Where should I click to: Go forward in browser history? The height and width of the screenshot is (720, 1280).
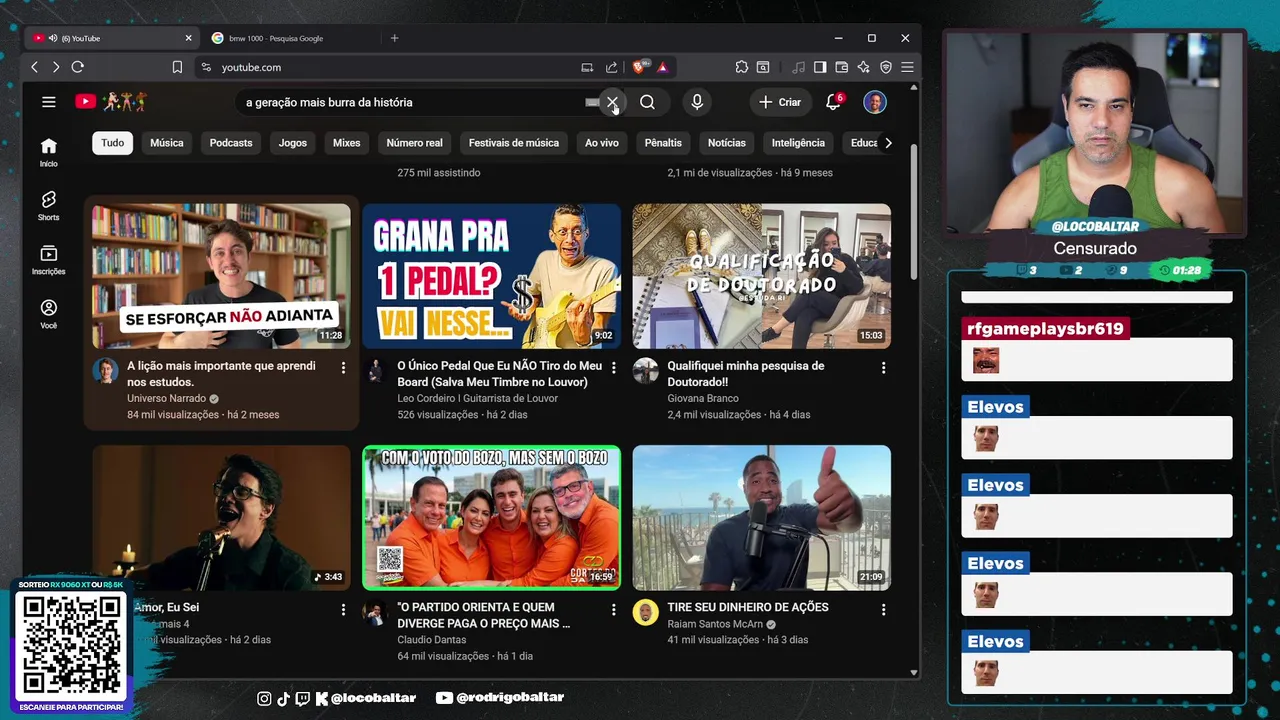click(x=56, y=67)
